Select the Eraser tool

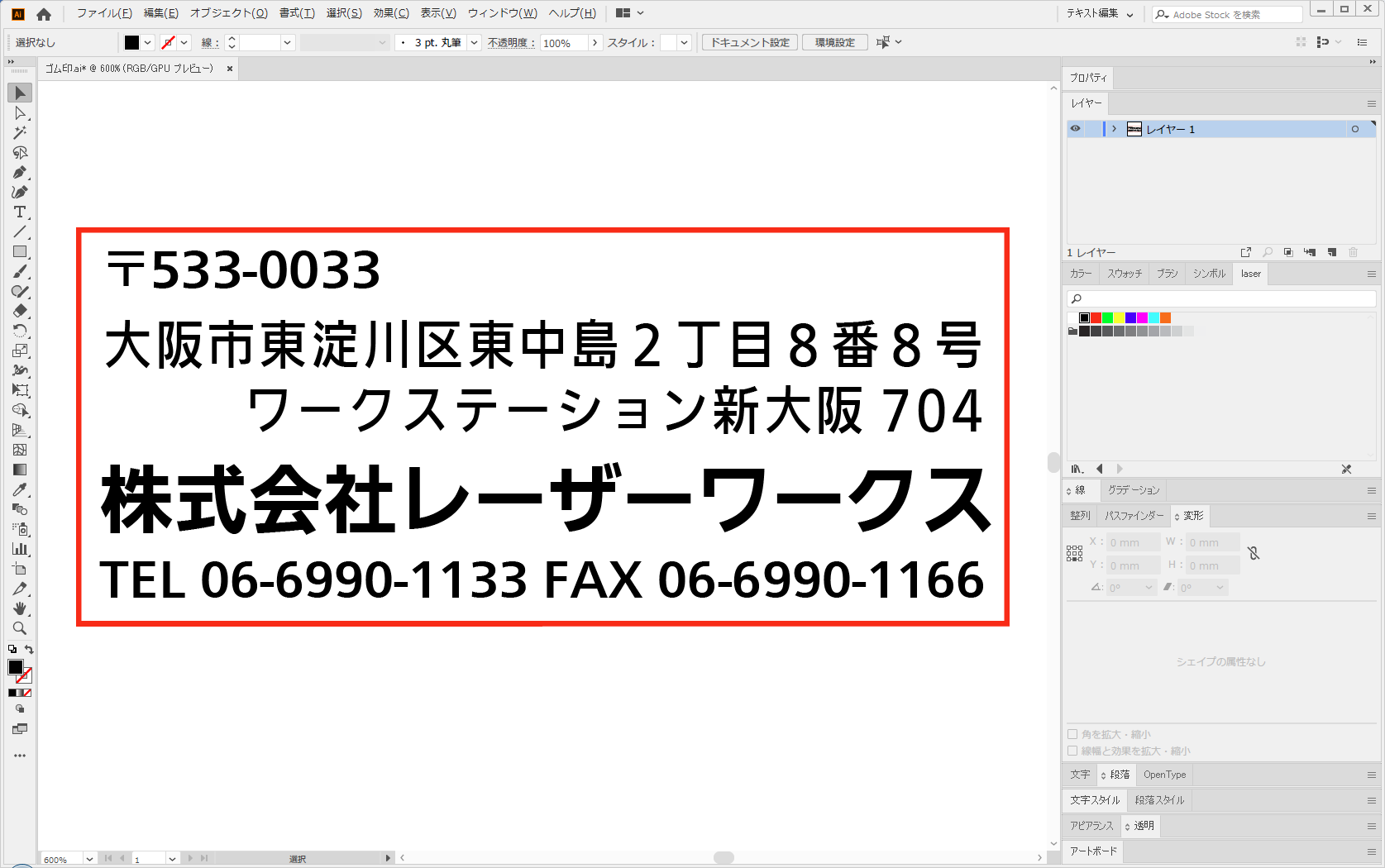point(20,312)
